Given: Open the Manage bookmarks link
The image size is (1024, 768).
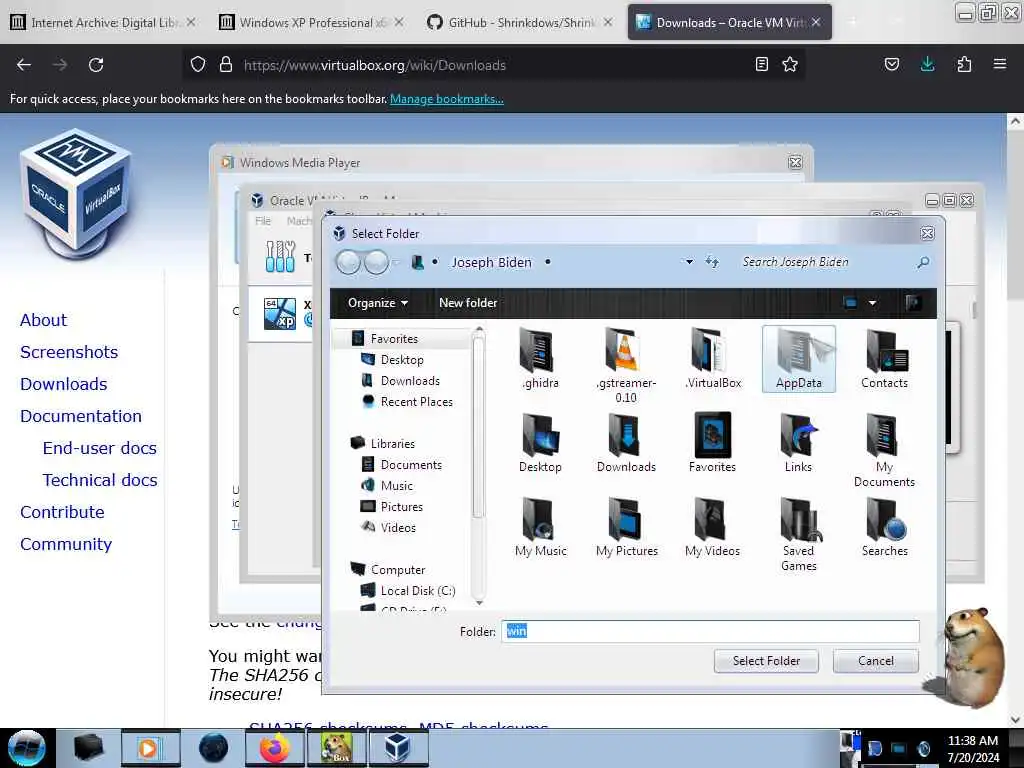Looking at the screenshot, I should (447, 99).
